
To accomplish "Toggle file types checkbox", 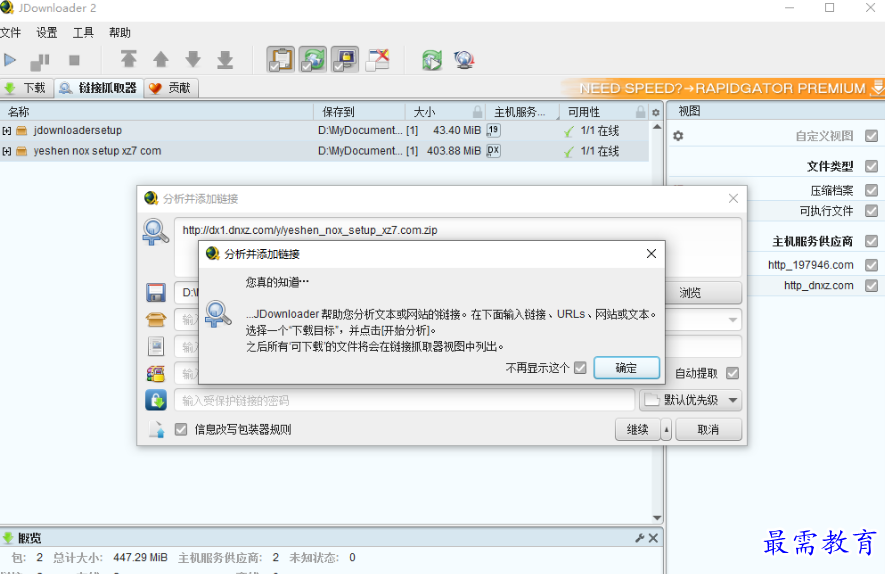I will coord(871,166).
